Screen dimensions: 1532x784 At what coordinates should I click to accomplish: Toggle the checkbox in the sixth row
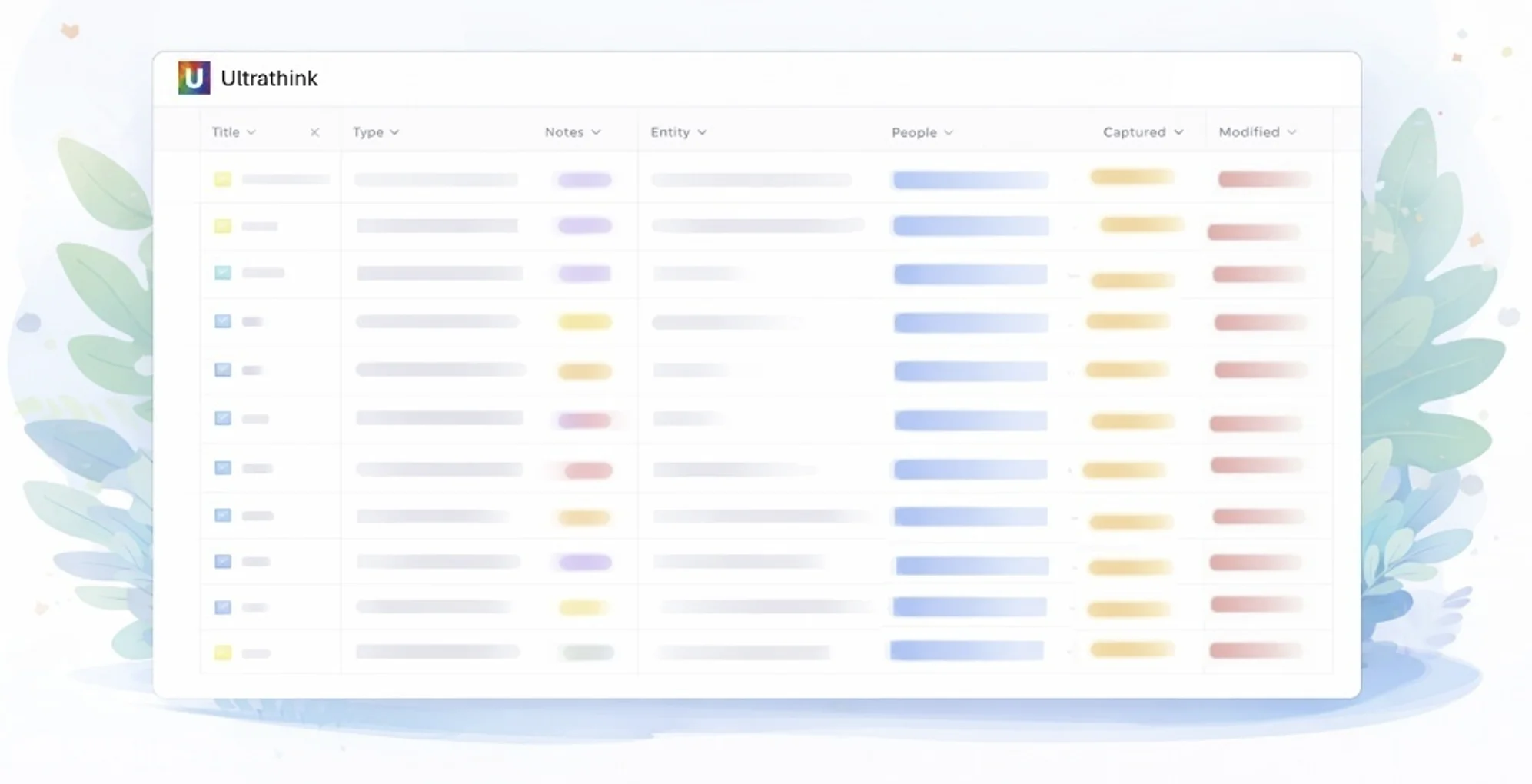click(x=222, y=418)
